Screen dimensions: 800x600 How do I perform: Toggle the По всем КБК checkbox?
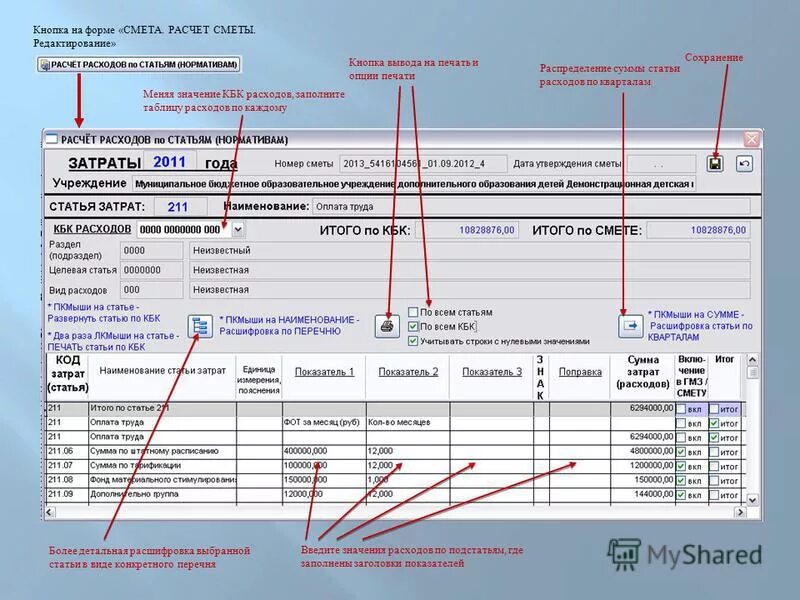click(413, 327)
